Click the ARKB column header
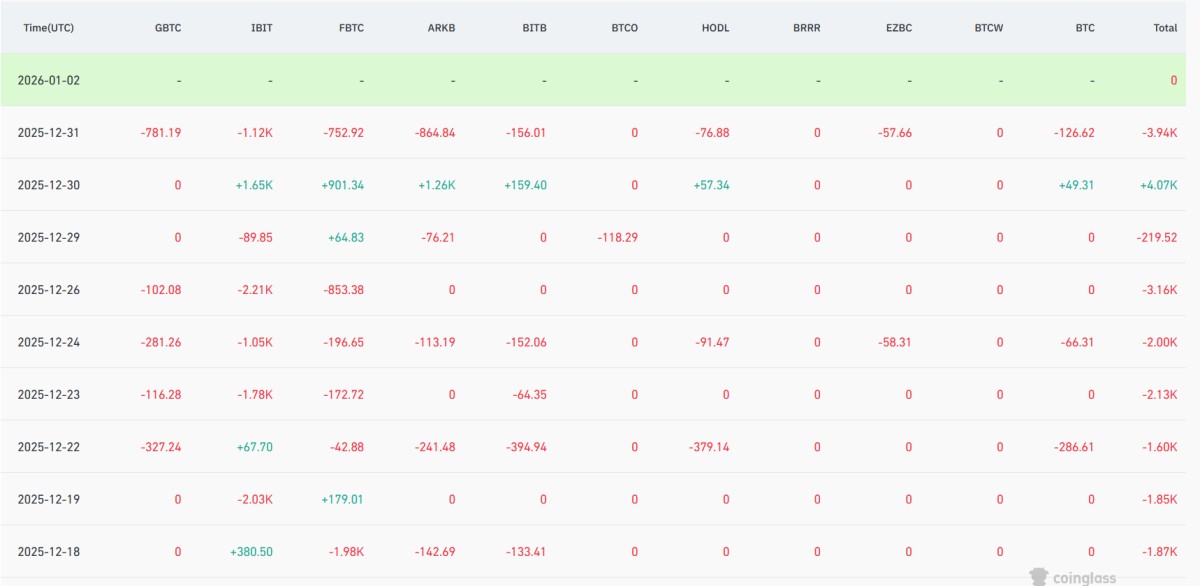 [x=441, y=28]
